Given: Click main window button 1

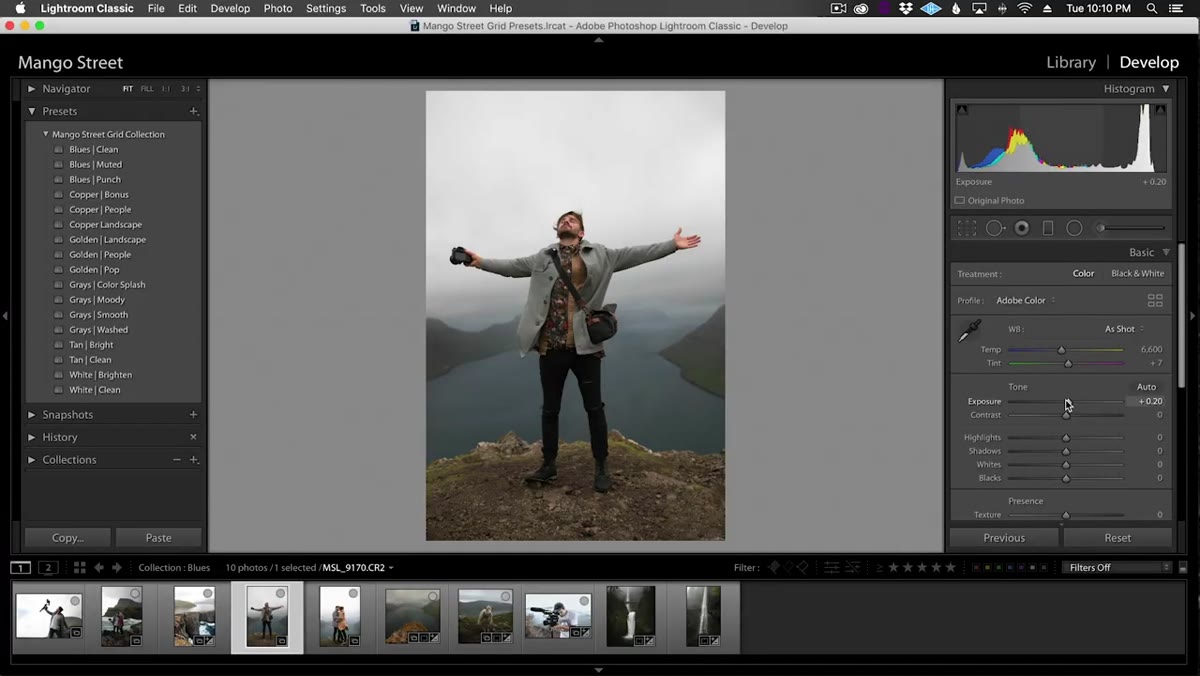Looking at the screenshot, I should coord(20,567).
